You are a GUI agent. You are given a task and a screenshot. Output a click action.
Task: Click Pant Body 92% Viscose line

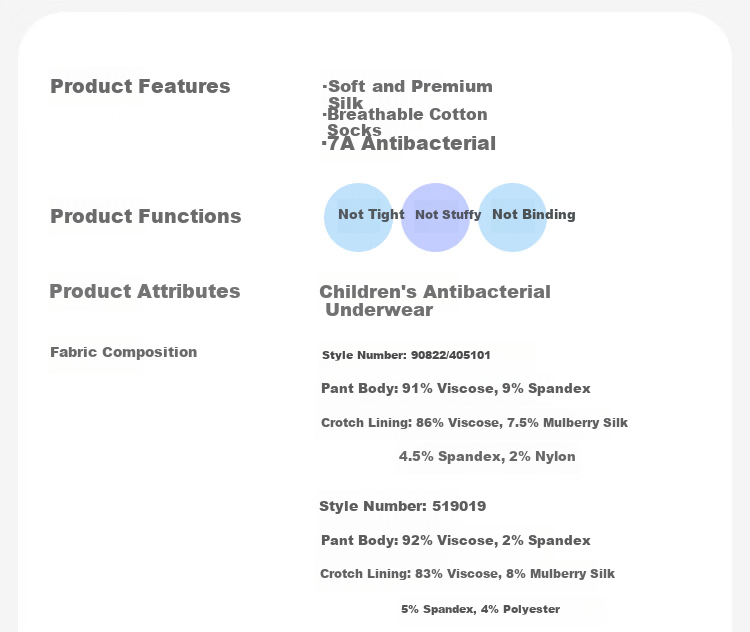tap(455, 541)
